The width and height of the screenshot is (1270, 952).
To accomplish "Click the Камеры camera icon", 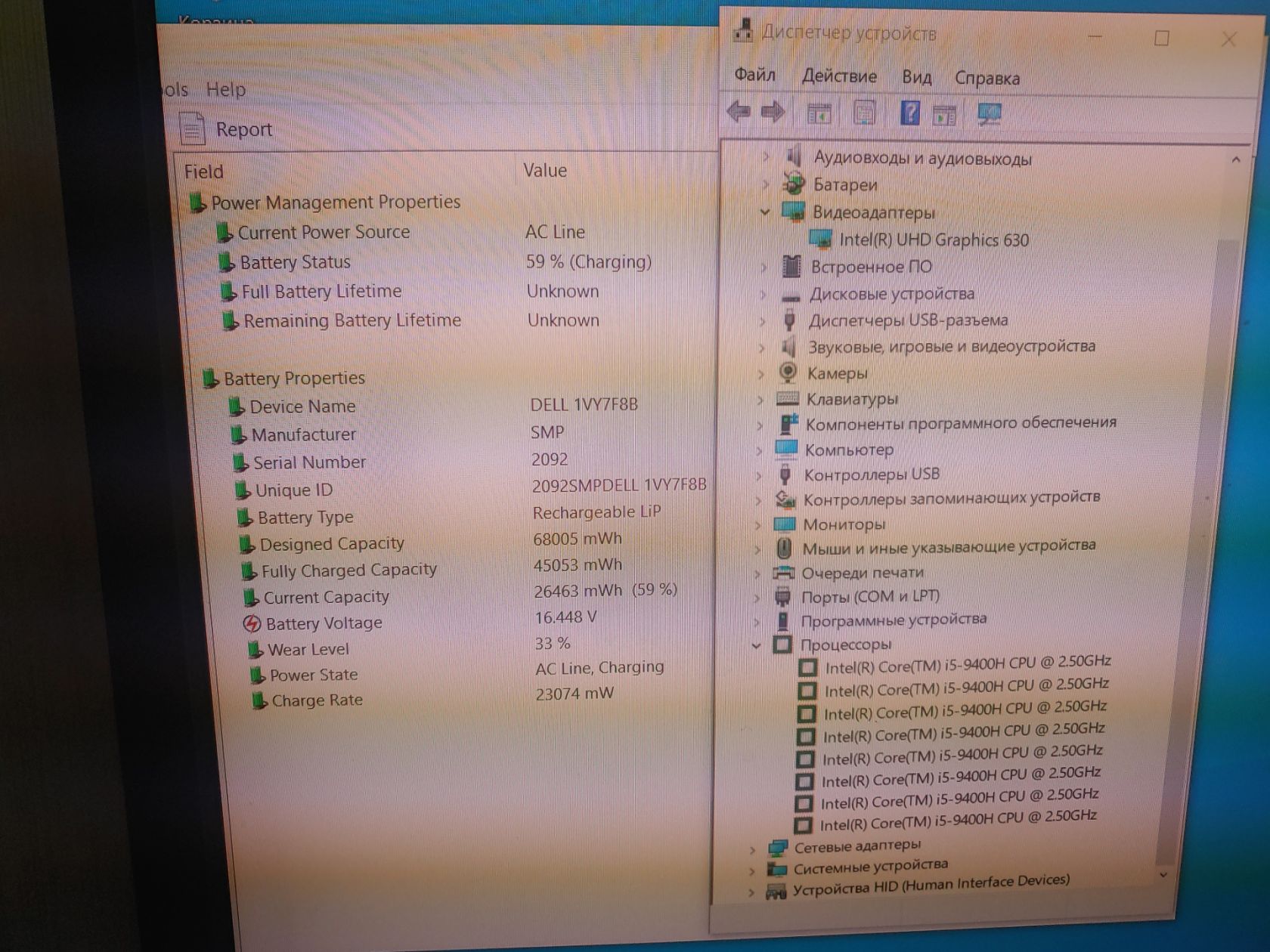I will click(x=788, y=372).
